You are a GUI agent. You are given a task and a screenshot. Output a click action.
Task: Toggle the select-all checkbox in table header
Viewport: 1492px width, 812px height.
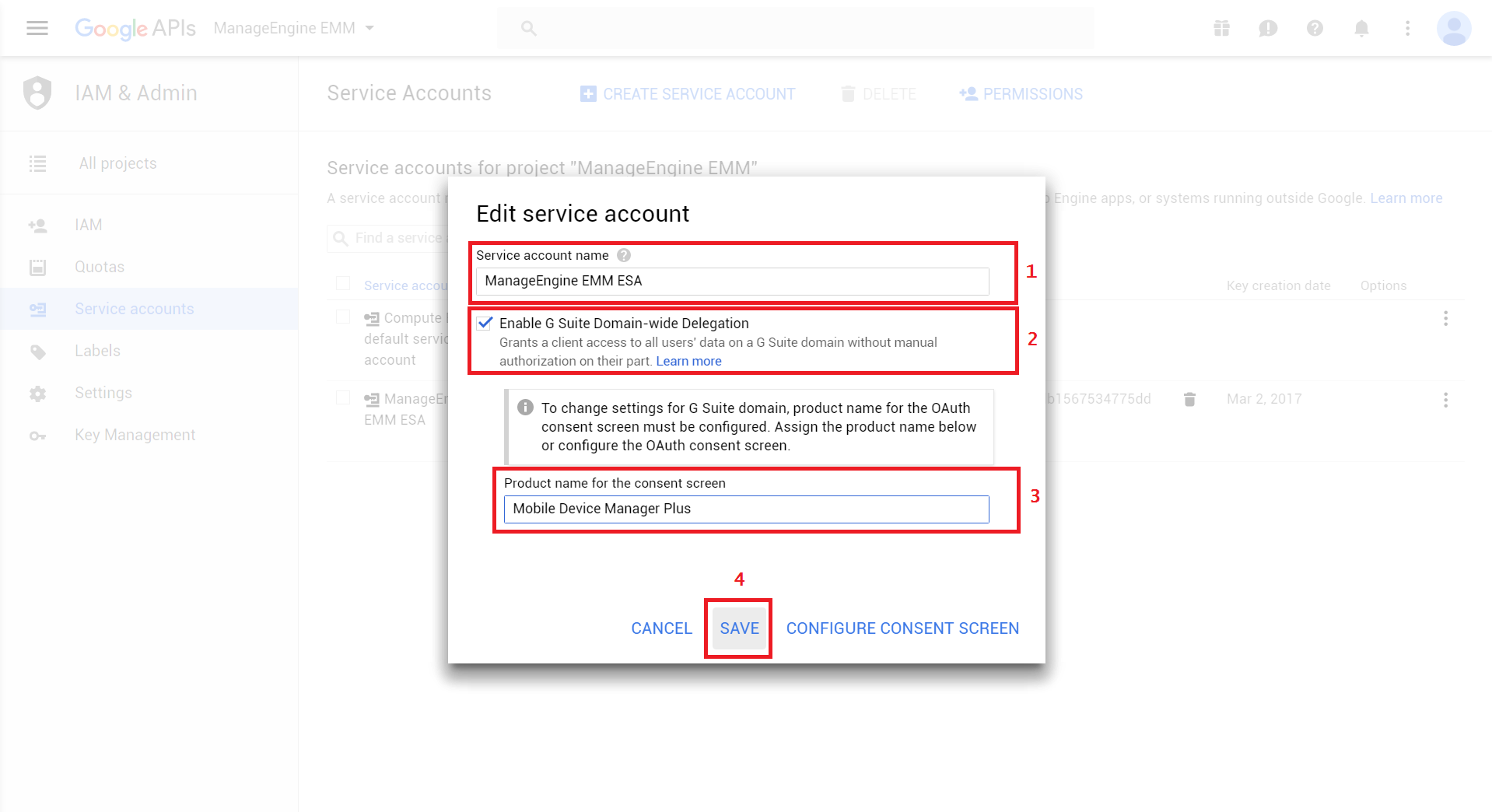(x=343, y=284)
